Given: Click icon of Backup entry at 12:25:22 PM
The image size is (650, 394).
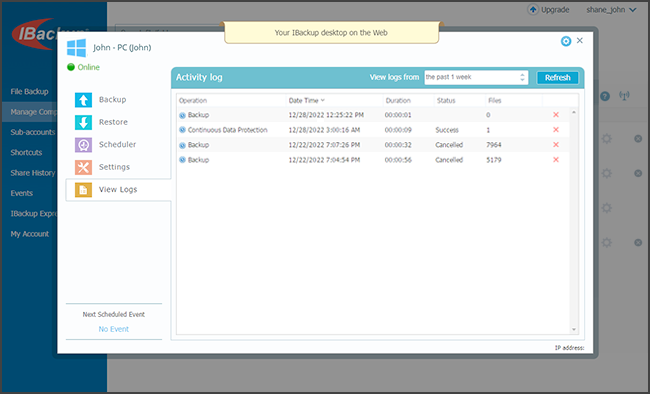Looking at the screenshot, I should point(182,115).
